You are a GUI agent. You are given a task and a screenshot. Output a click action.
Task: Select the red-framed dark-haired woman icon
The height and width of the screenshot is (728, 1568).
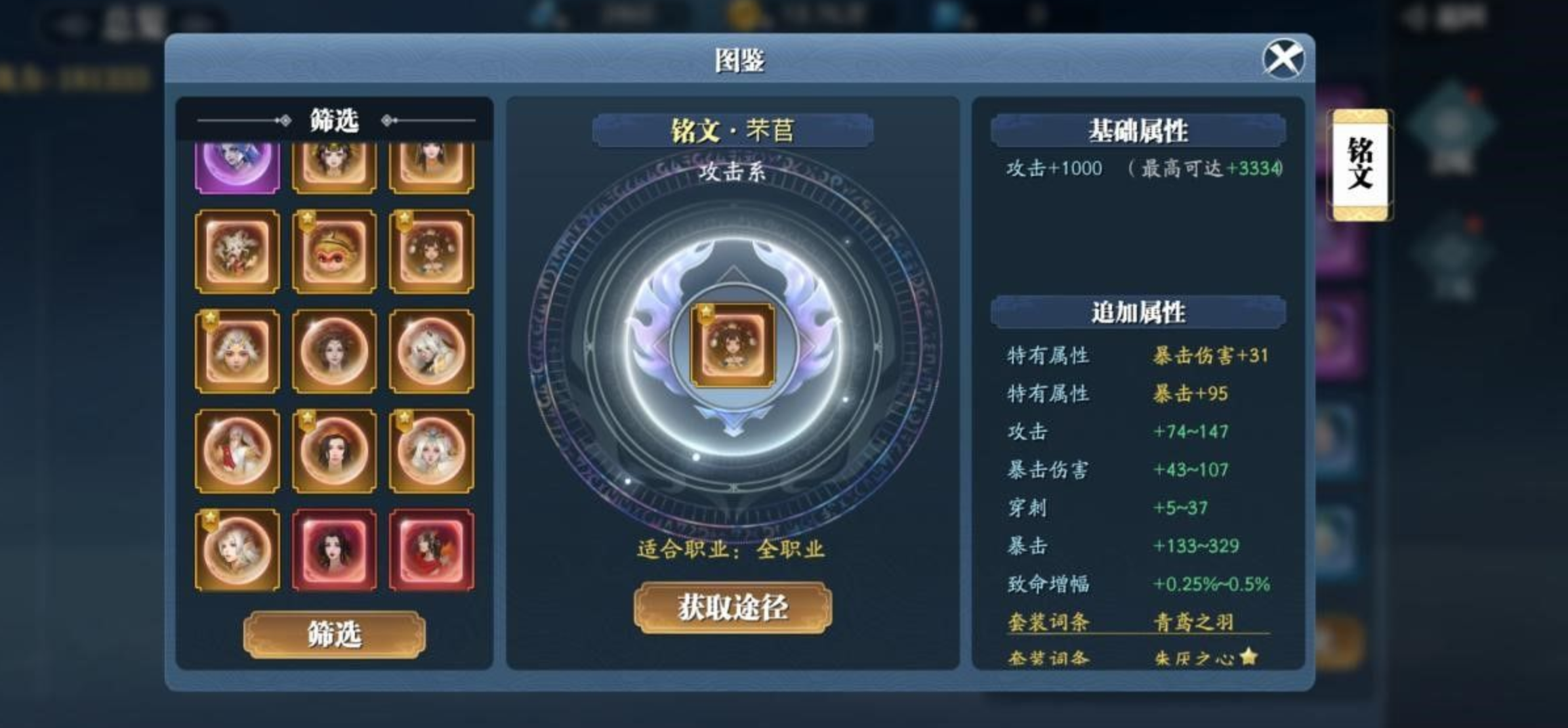pyautogui.click(x=335, y=550)
